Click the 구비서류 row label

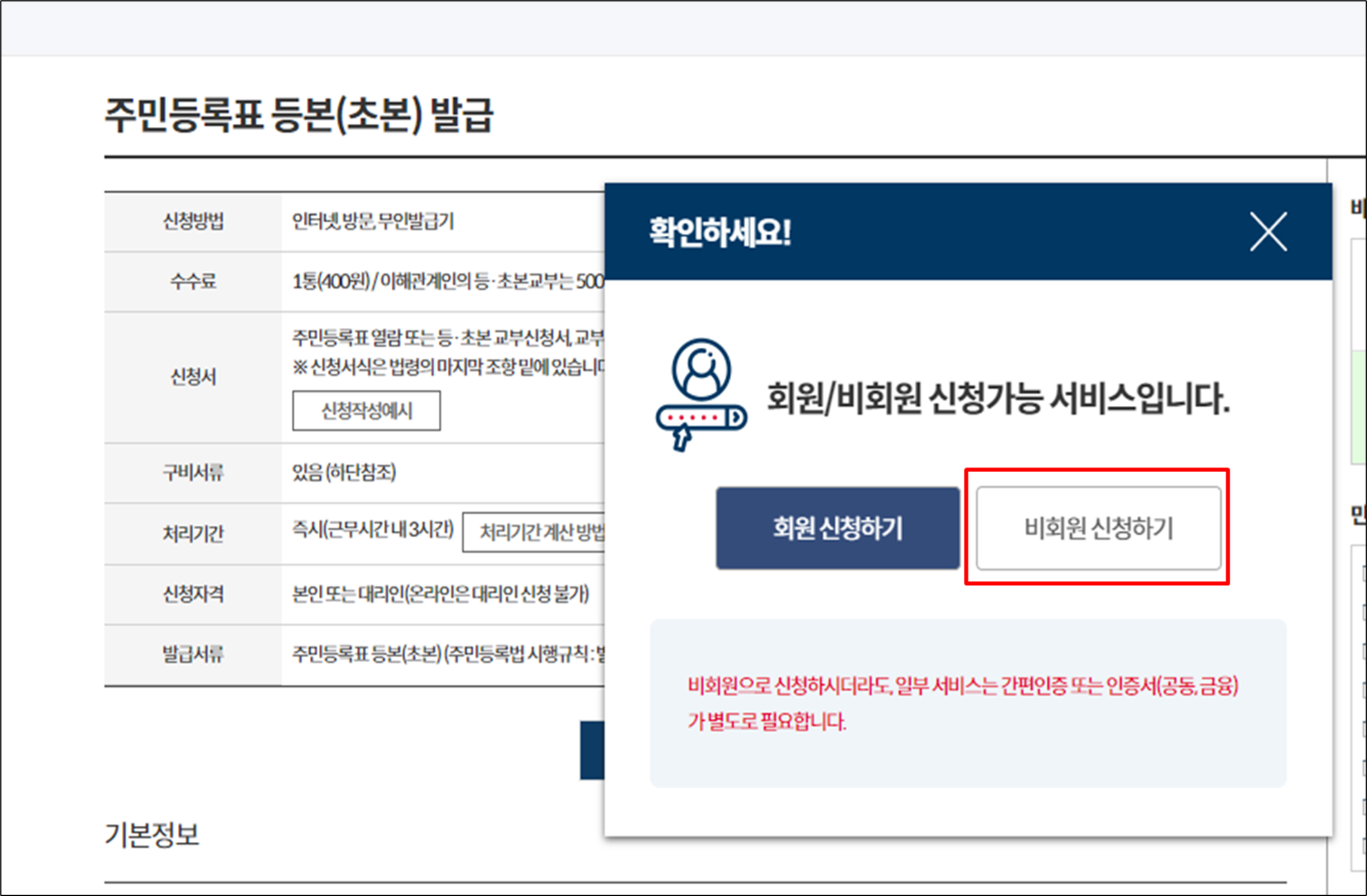(193, 473)
